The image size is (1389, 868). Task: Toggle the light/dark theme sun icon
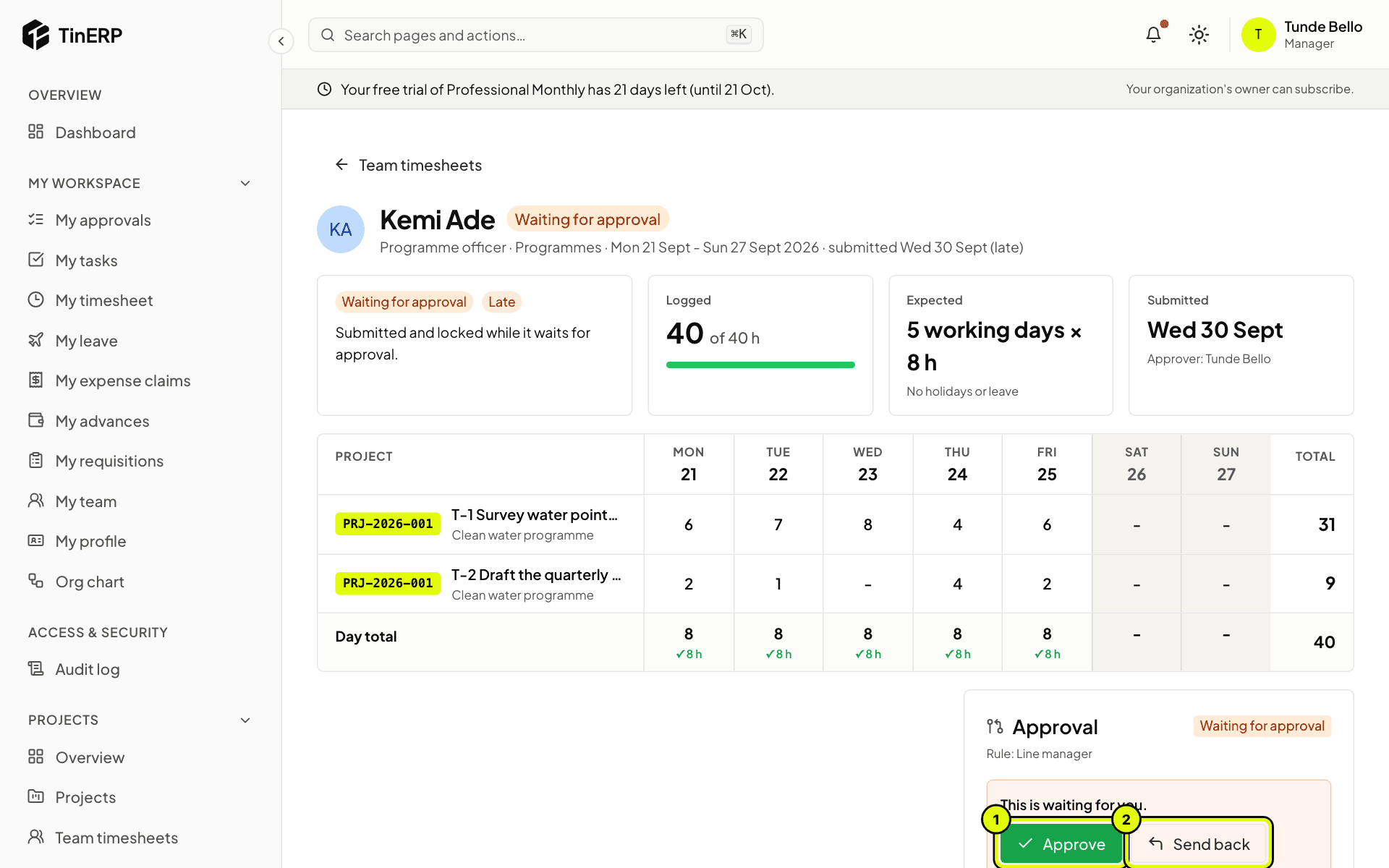1199,35
